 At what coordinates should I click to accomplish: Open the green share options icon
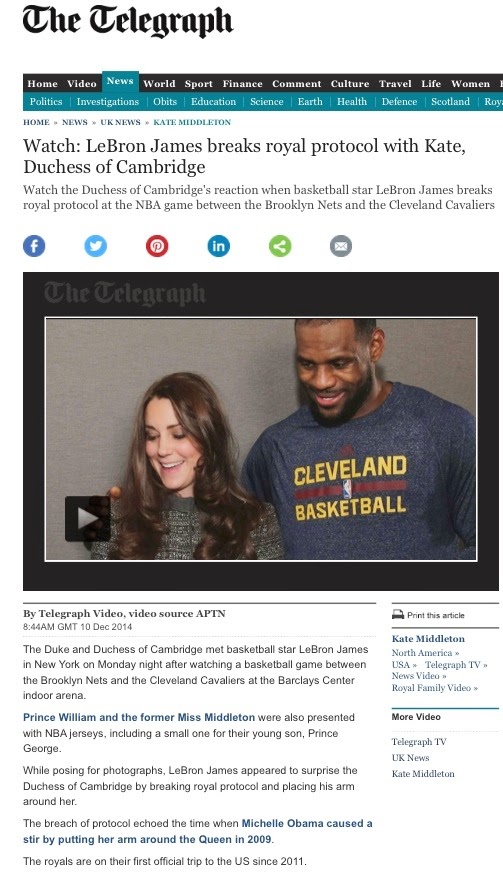[x=280, y=246]
